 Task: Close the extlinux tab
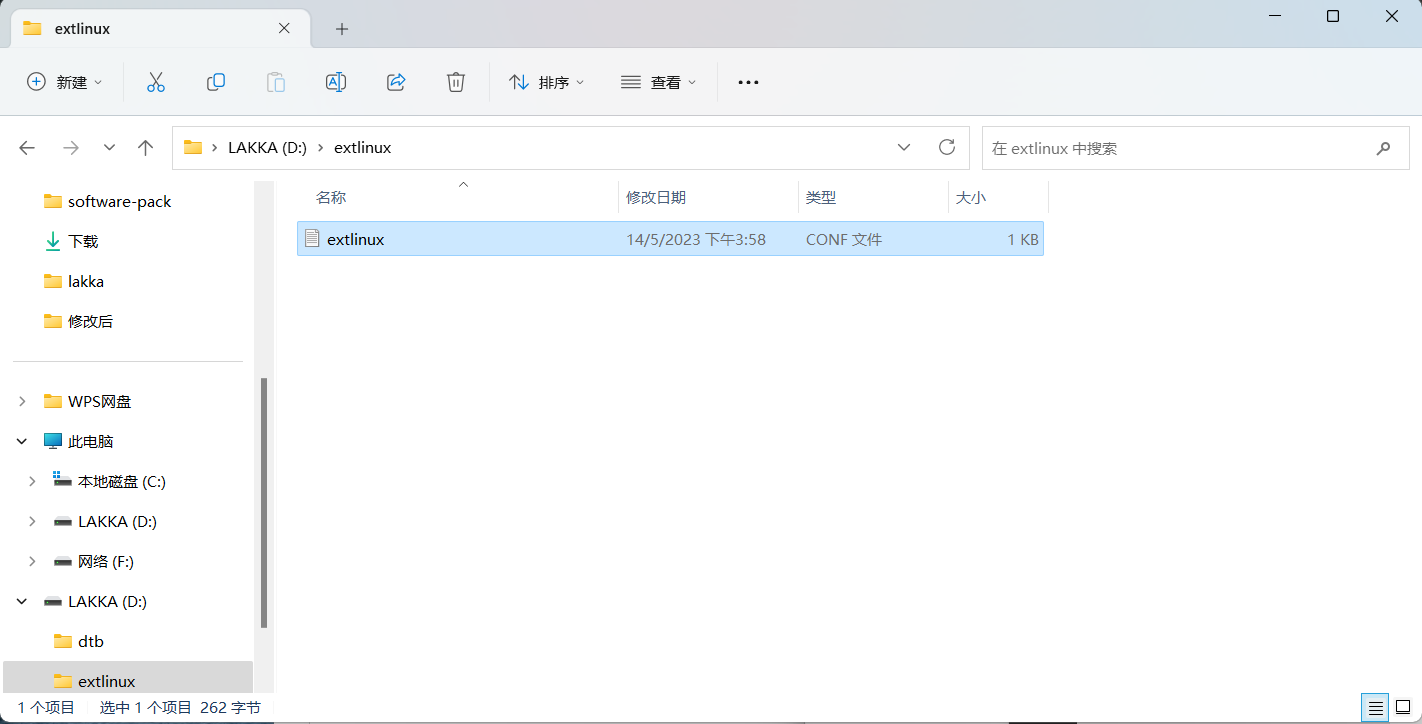click(284, 28)
